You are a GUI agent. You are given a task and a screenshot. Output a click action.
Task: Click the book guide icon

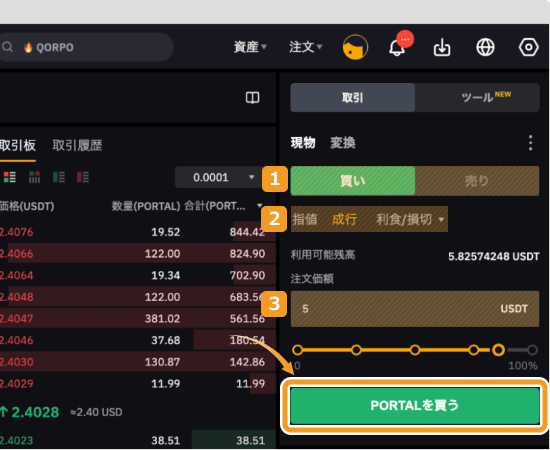point(253,98)
